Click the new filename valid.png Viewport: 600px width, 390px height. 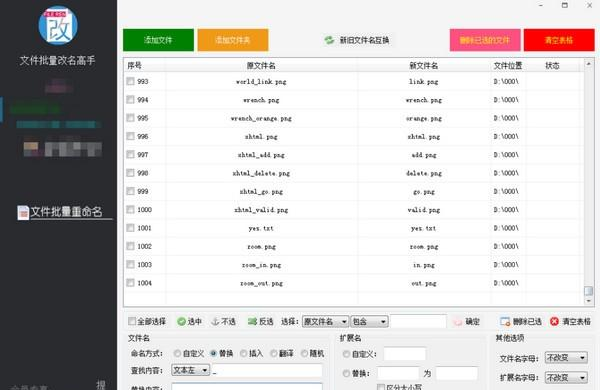point(424,210)
